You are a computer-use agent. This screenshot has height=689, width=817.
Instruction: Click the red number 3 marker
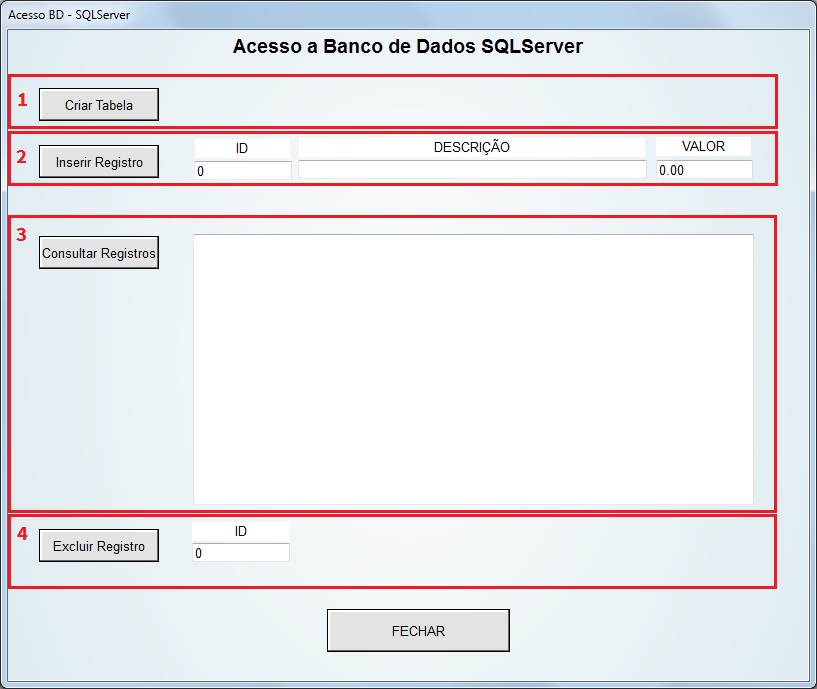click(21, 235)
